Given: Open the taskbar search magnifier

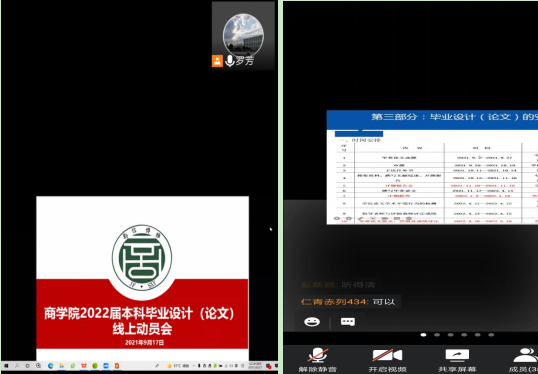Looking at the screenshot, I should 17,366.
